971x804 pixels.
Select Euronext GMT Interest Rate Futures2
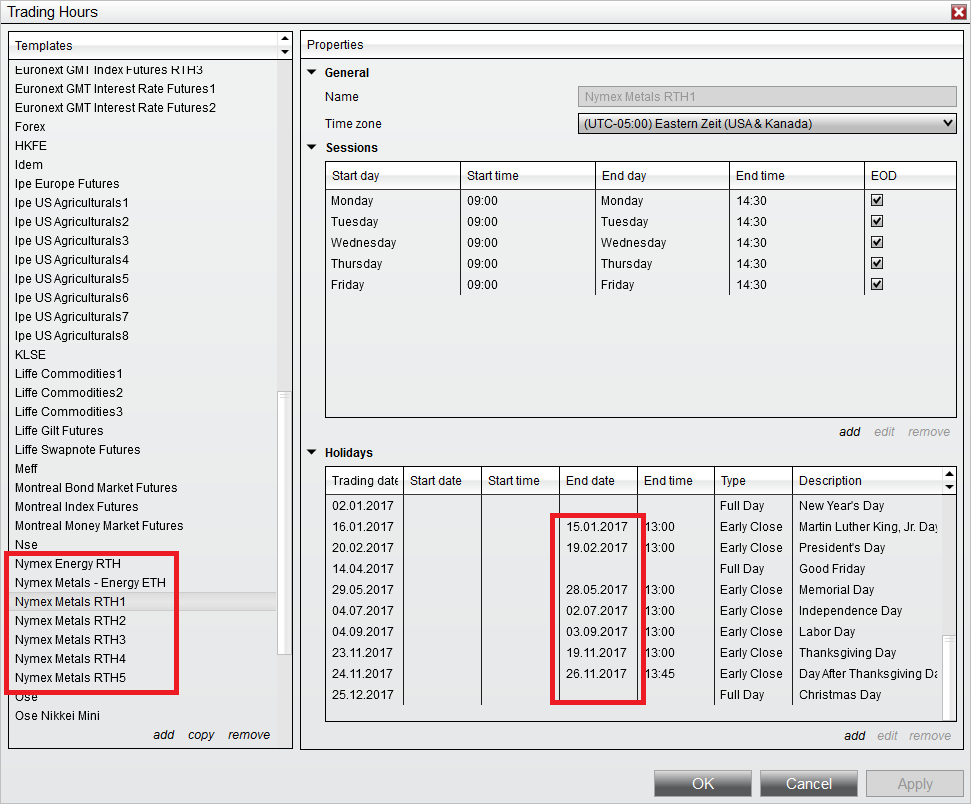coord(115,108)
